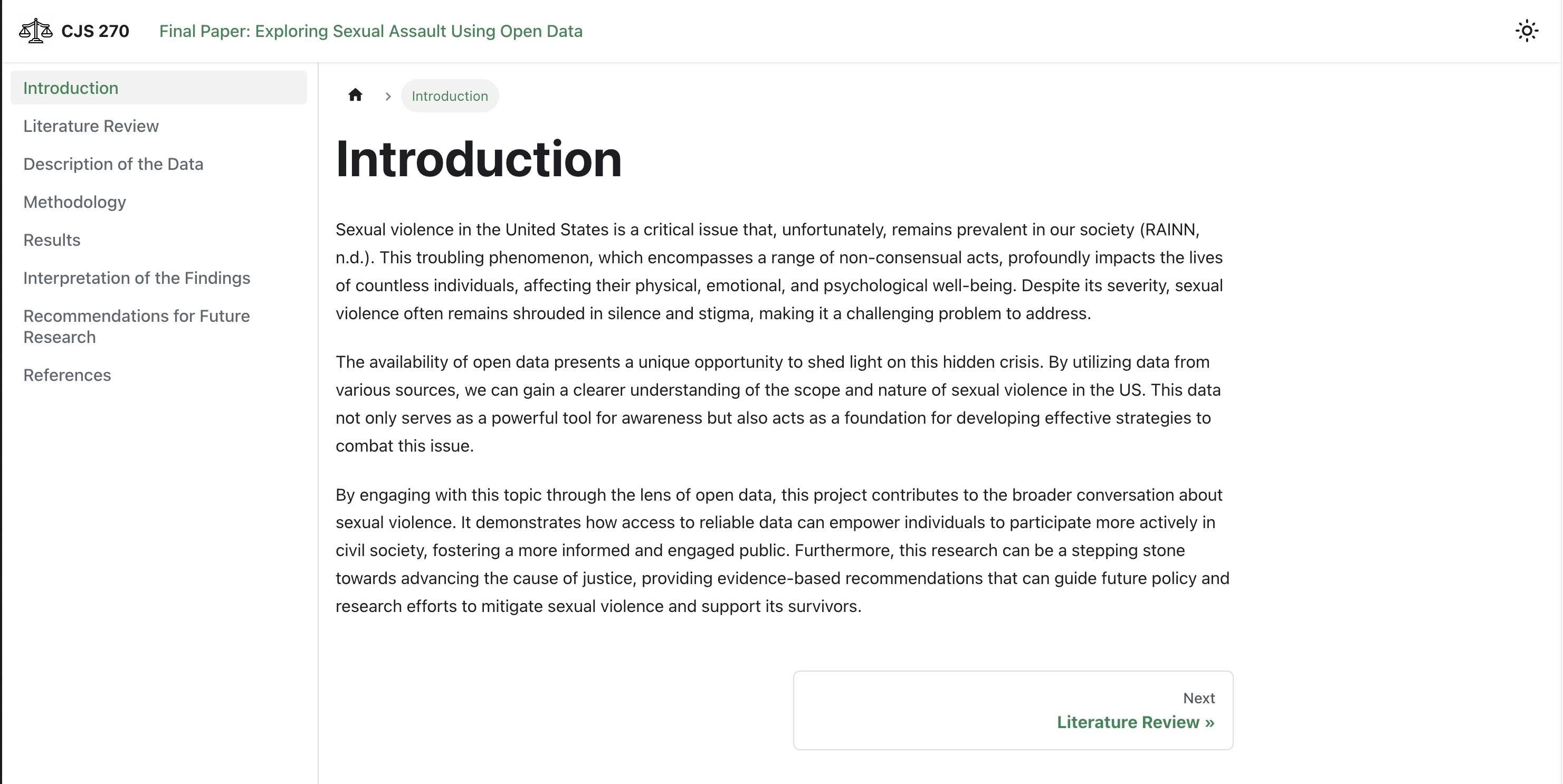Go to the References page
The width and height of the screenshot is (1563, 784).
click(159, 375)
